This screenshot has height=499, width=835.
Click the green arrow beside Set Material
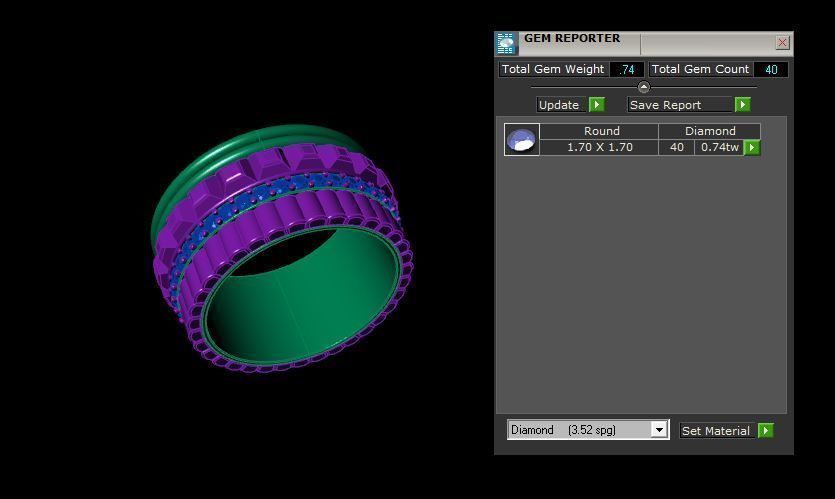[x=765, y=430]
